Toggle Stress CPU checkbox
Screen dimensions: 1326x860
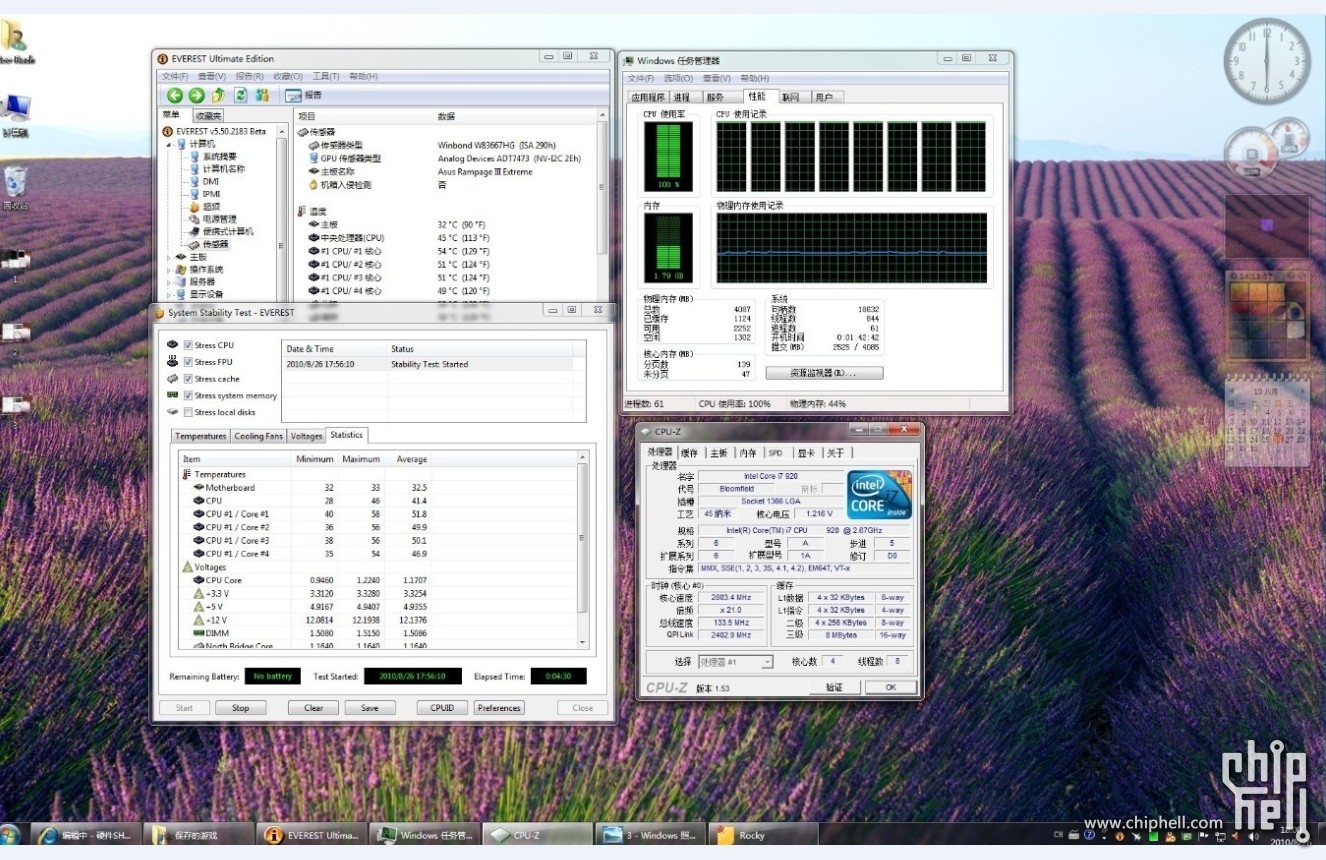[x=188, y=345]
